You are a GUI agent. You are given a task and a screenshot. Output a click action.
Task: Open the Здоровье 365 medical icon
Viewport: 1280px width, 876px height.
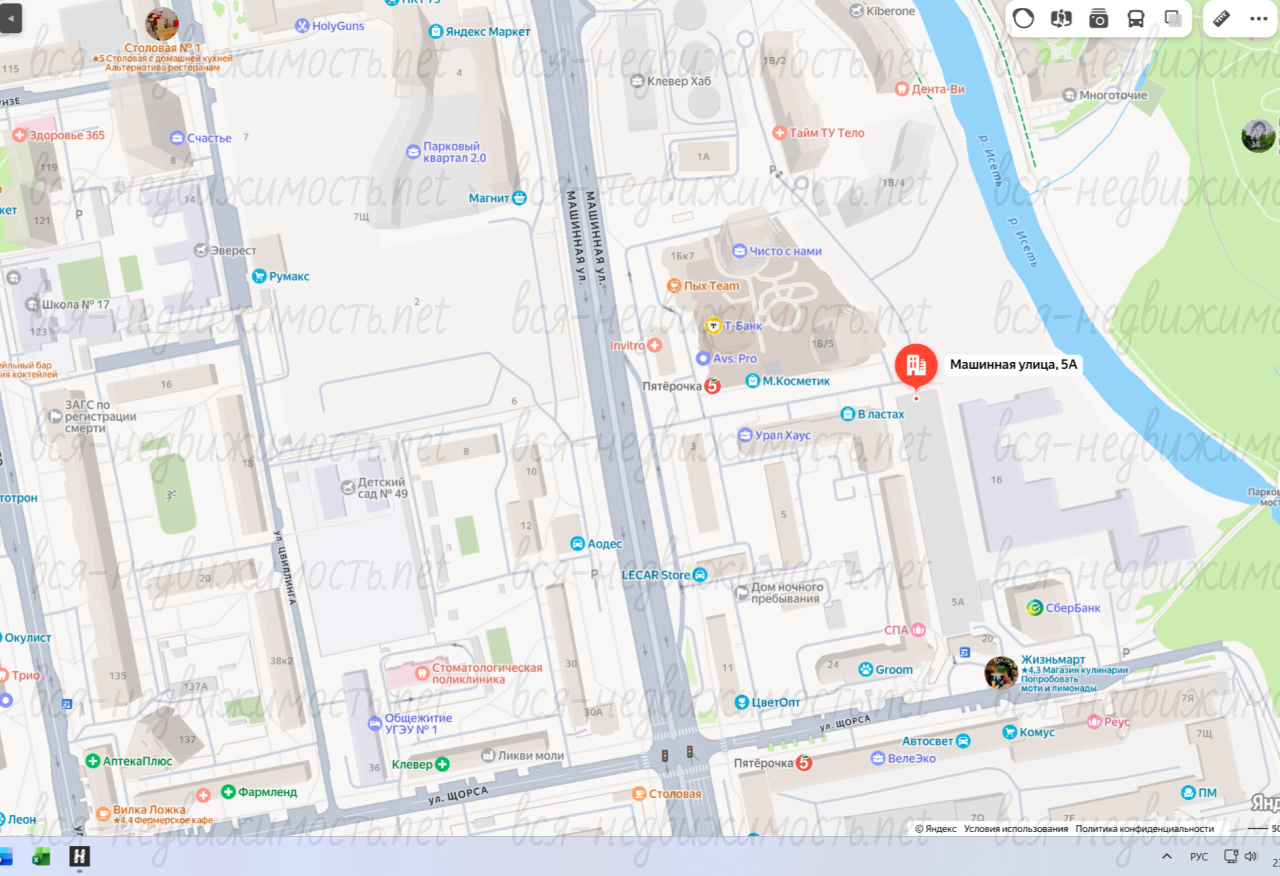coord(19,135)
